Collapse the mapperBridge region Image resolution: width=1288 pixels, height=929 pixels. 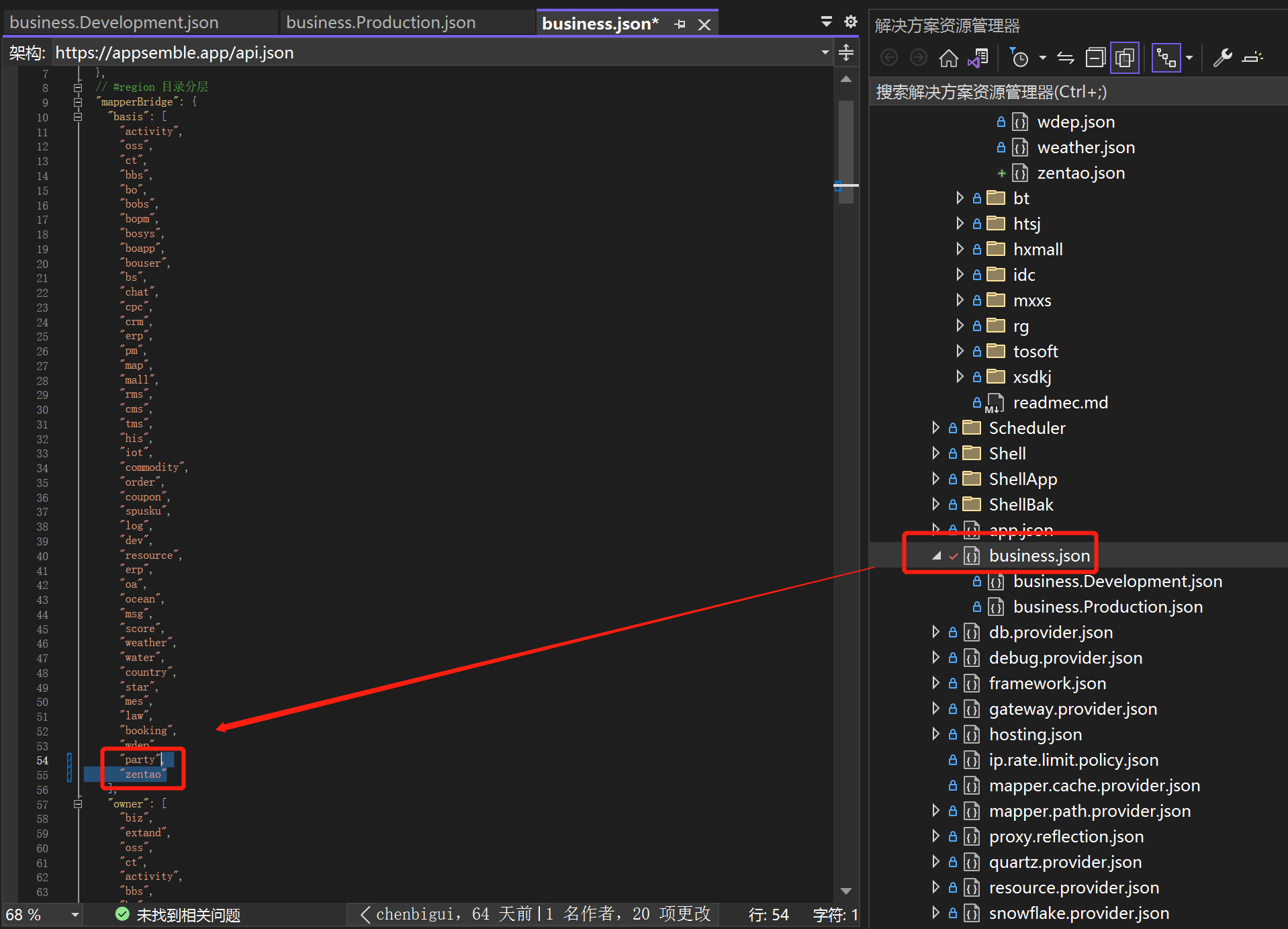(x=78, y=102)
